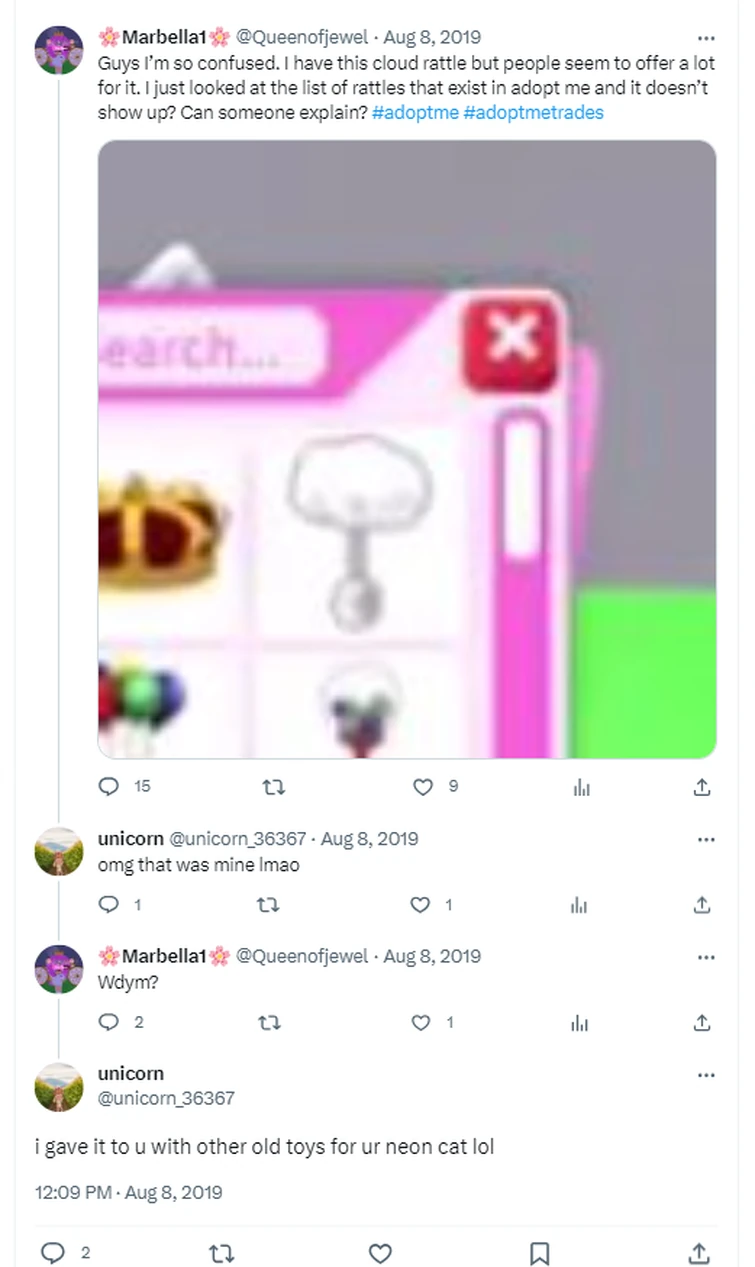Open more options on 'omg that was mine' reply
This screenshot has width=755, height=1267.
pos(706,839)
